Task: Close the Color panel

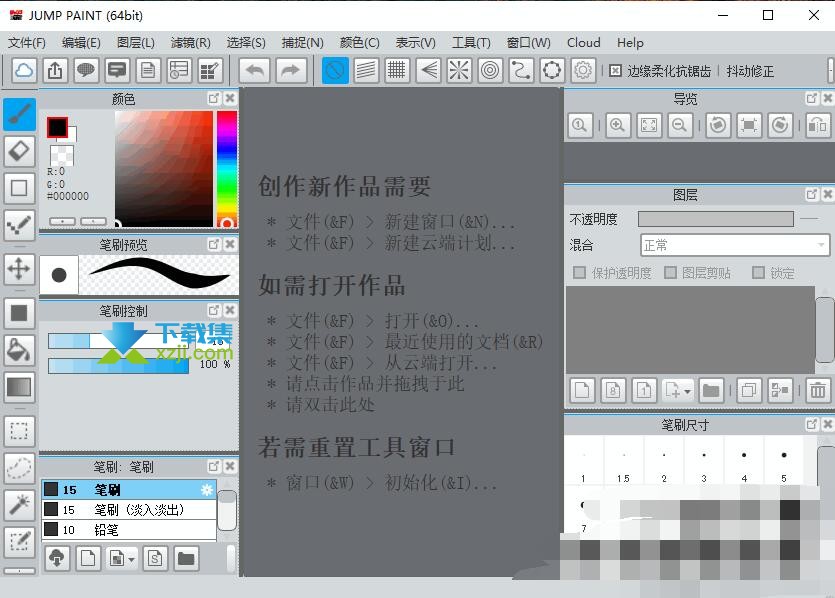Action: pyautogui.click(x=230, y=98)
